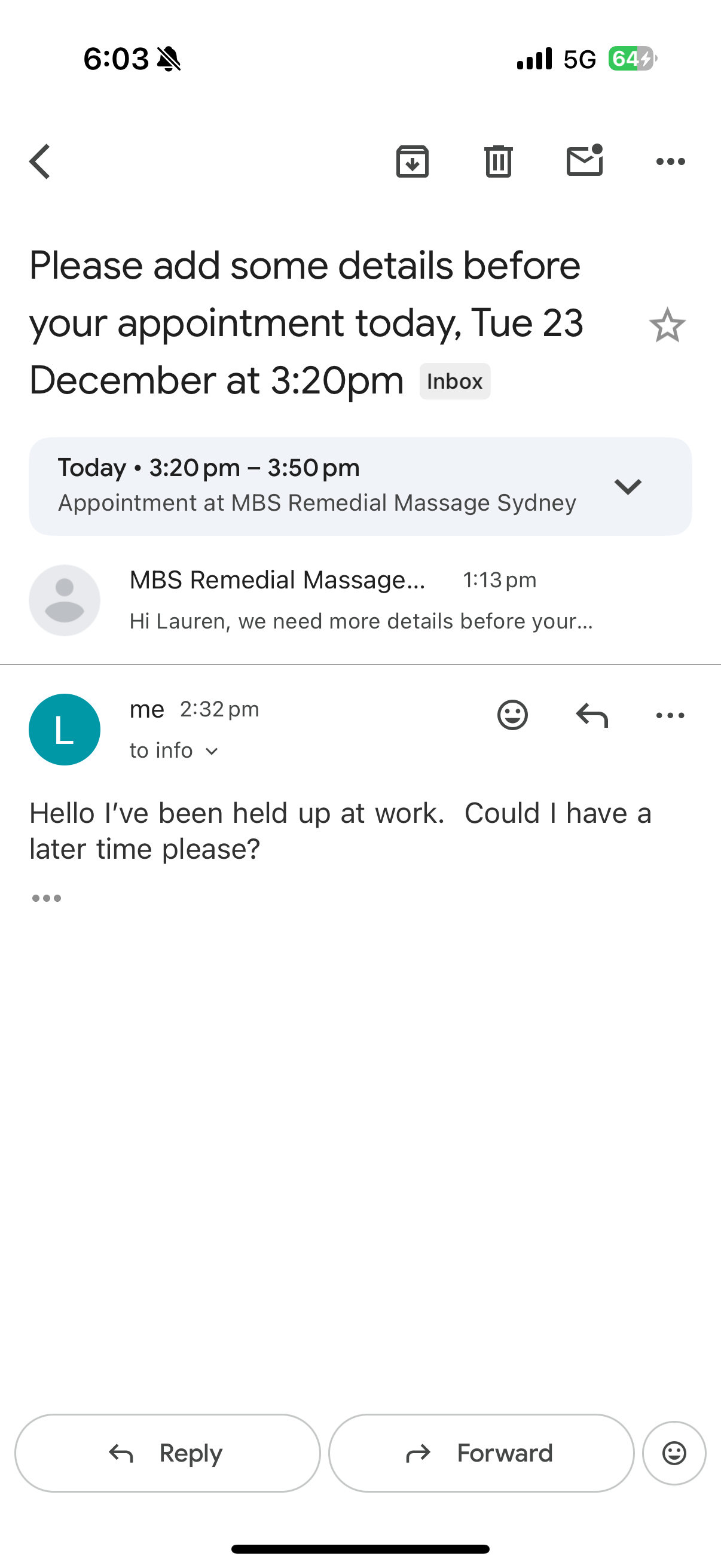721x1568 pixels.
Task: Show trimmed quoted text ellipsis
Action: 47,898
